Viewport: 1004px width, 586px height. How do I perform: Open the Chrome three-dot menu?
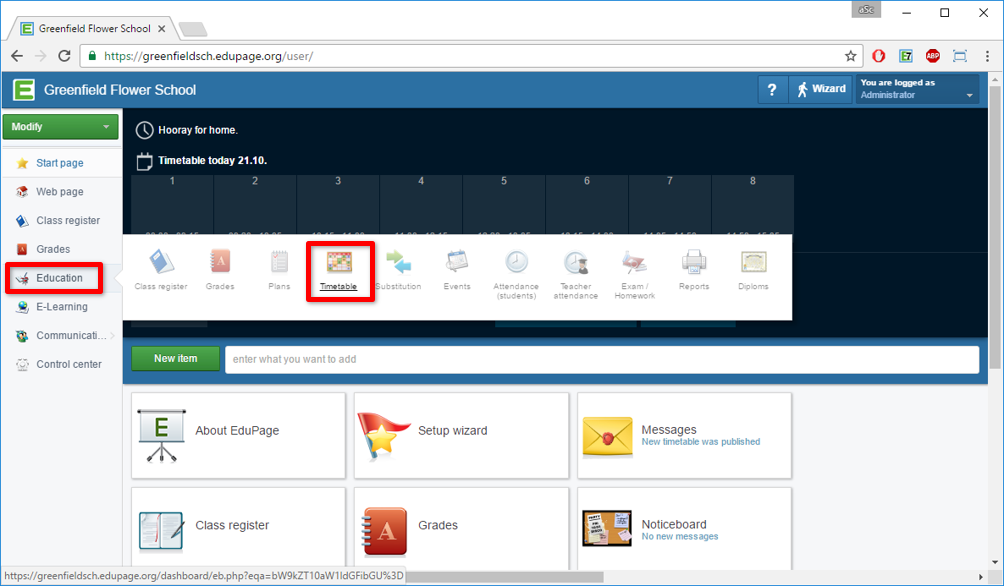click(x=987, y=56)
